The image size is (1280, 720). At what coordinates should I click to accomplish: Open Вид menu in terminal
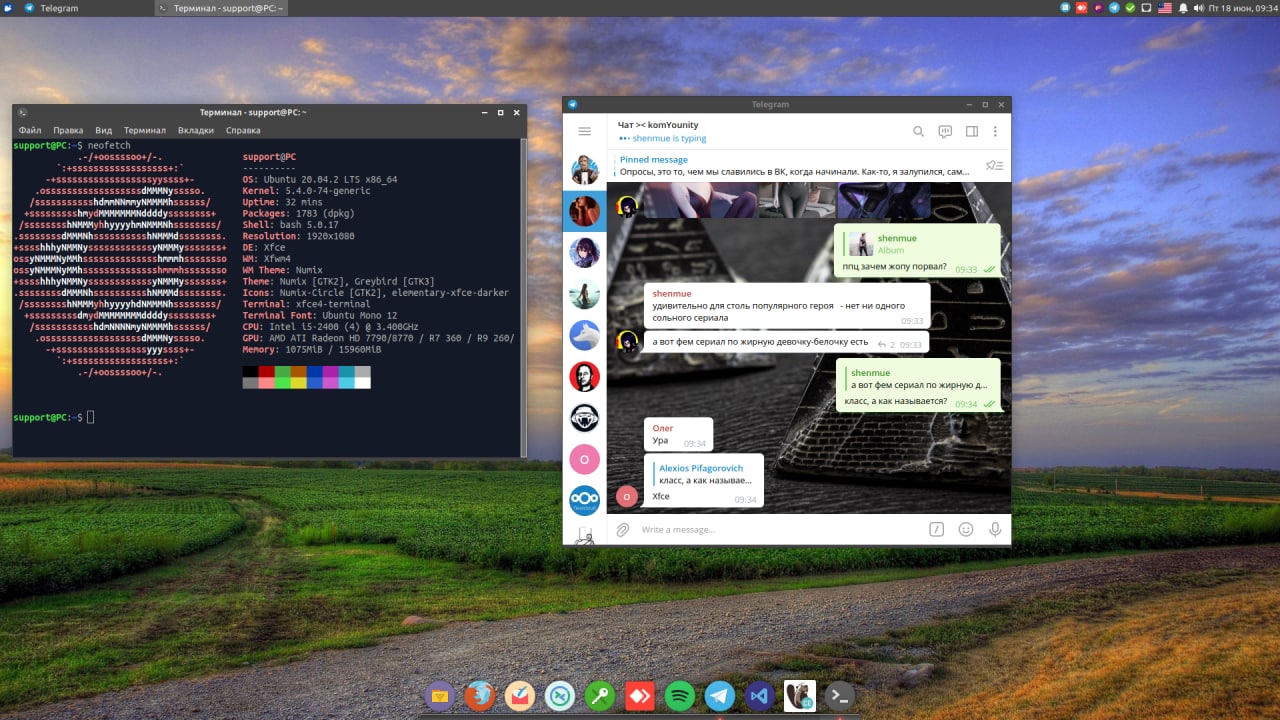click(104, 130)
